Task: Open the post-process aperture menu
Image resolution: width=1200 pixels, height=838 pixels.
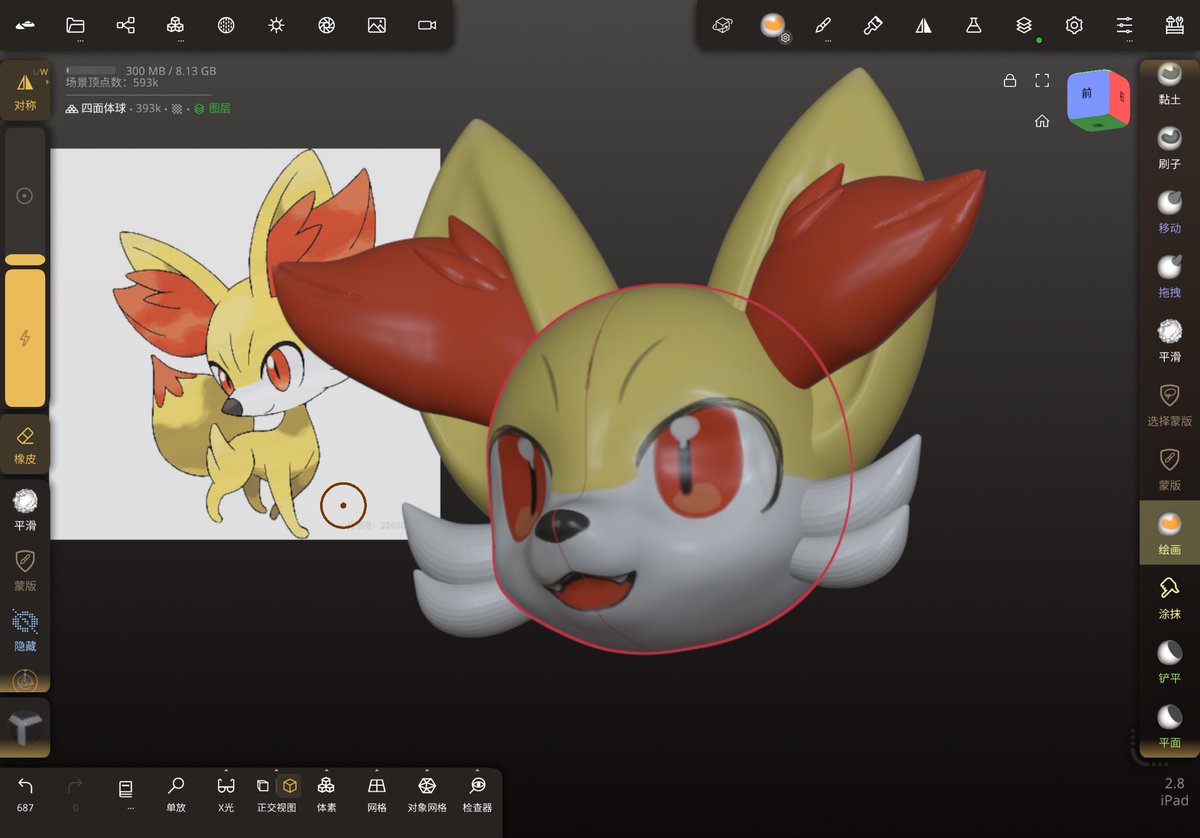Action: tap(326, 25)
